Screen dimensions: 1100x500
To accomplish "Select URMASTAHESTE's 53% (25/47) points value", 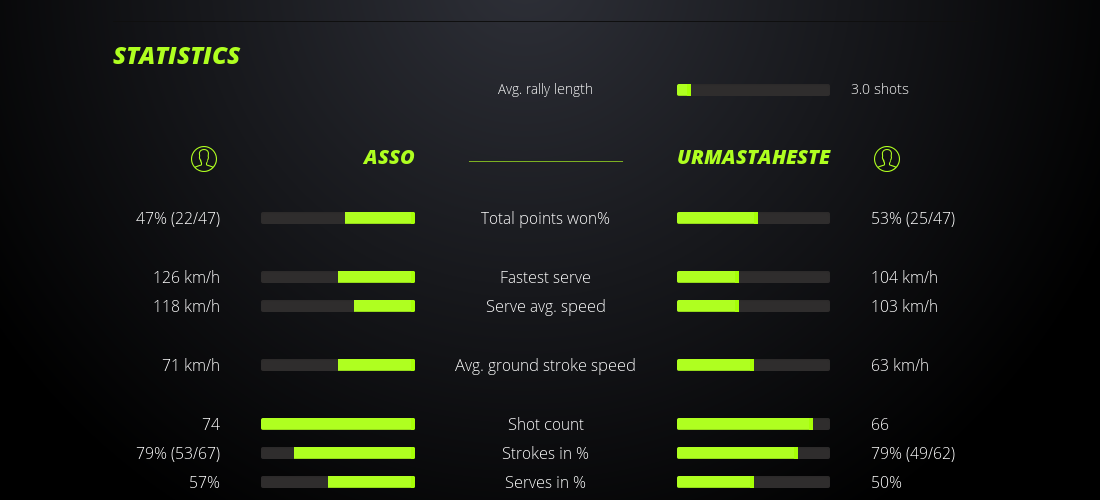I will point(913,218).
